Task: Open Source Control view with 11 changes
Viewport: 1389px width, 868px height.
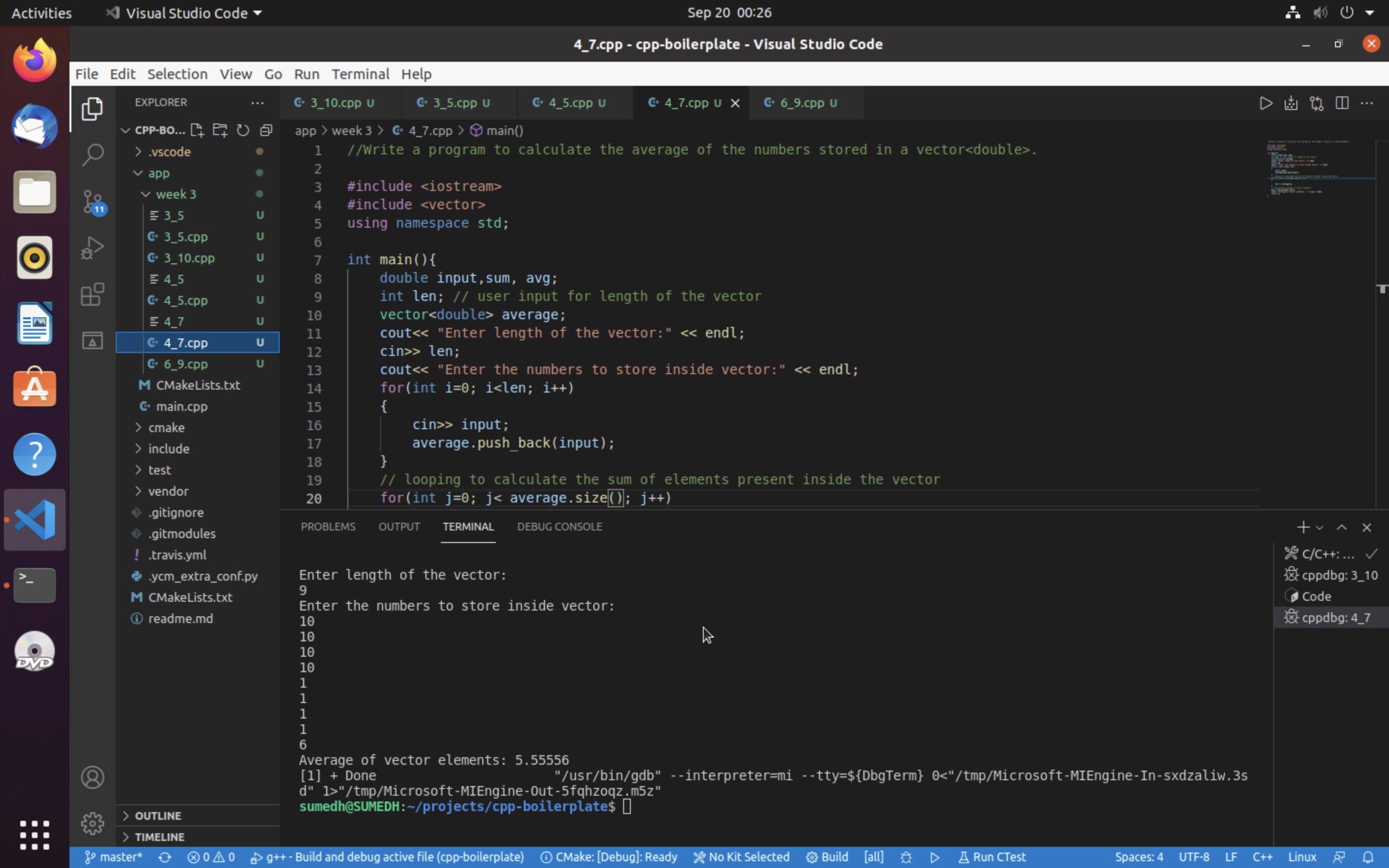Action: click(93, 202)
